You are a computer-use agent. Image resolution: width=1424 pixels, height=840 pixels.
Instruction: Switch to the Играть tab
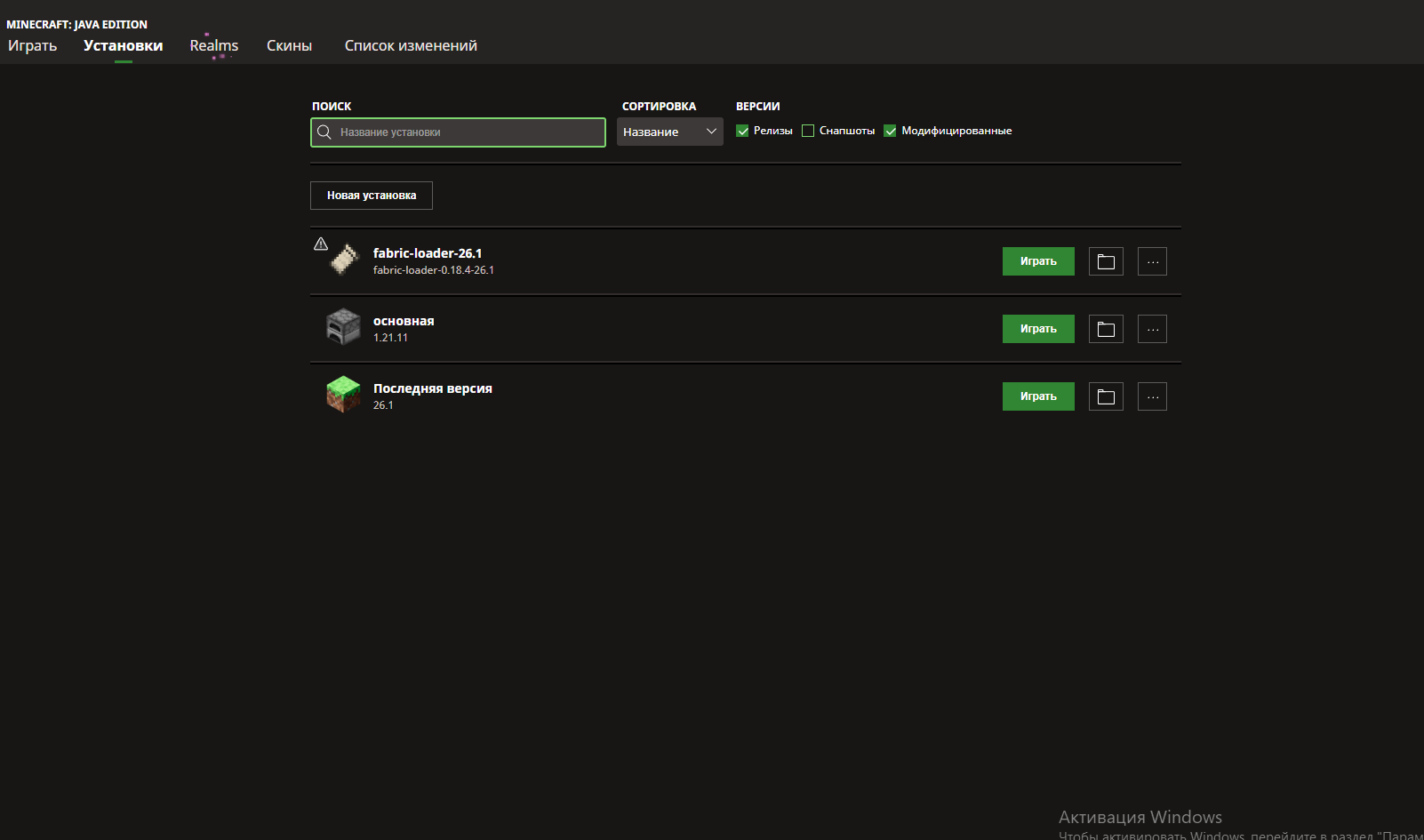(x=33, y=46)
